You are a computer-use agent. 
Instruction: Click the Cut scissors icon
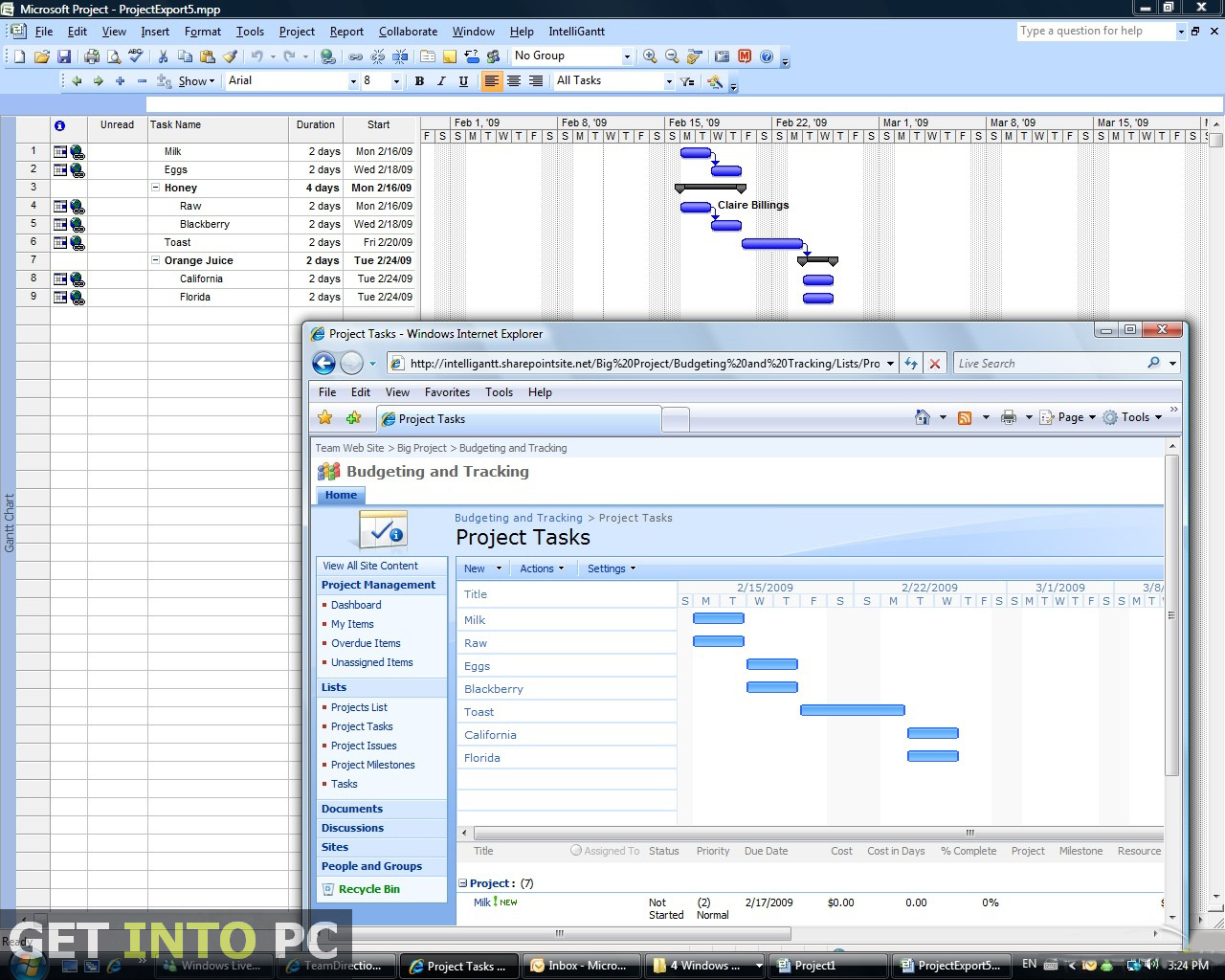pyautogui.click(x=164, y=56)
